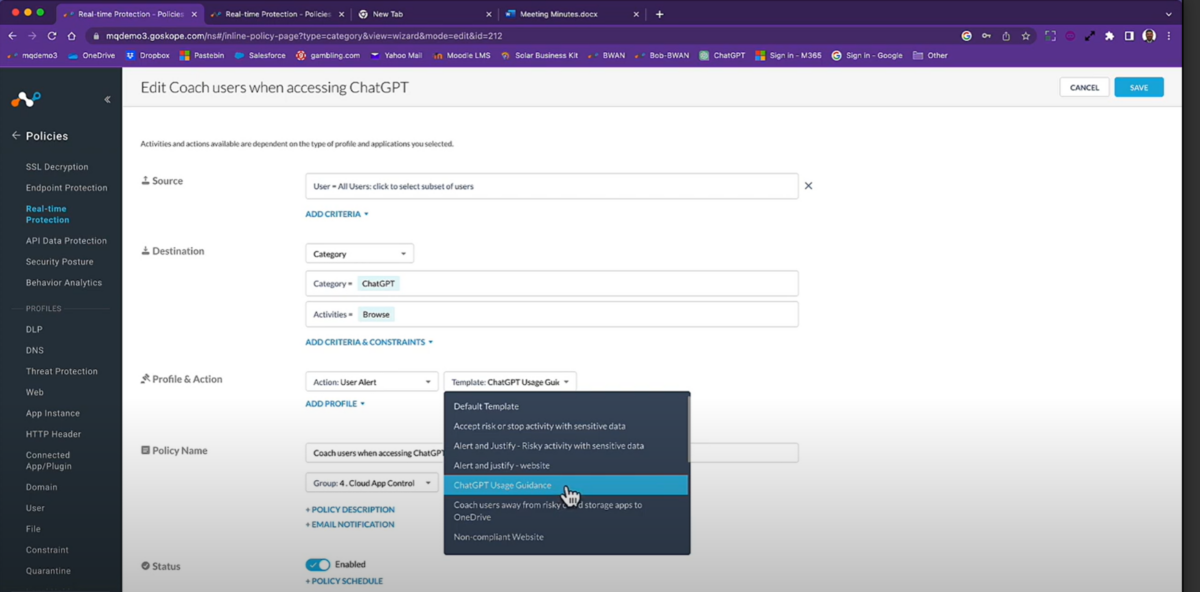The width and height of the screenshot is (1200, 592).
Task: Open the Chrome profile avatar
Action: click(x=1149, y=34)
